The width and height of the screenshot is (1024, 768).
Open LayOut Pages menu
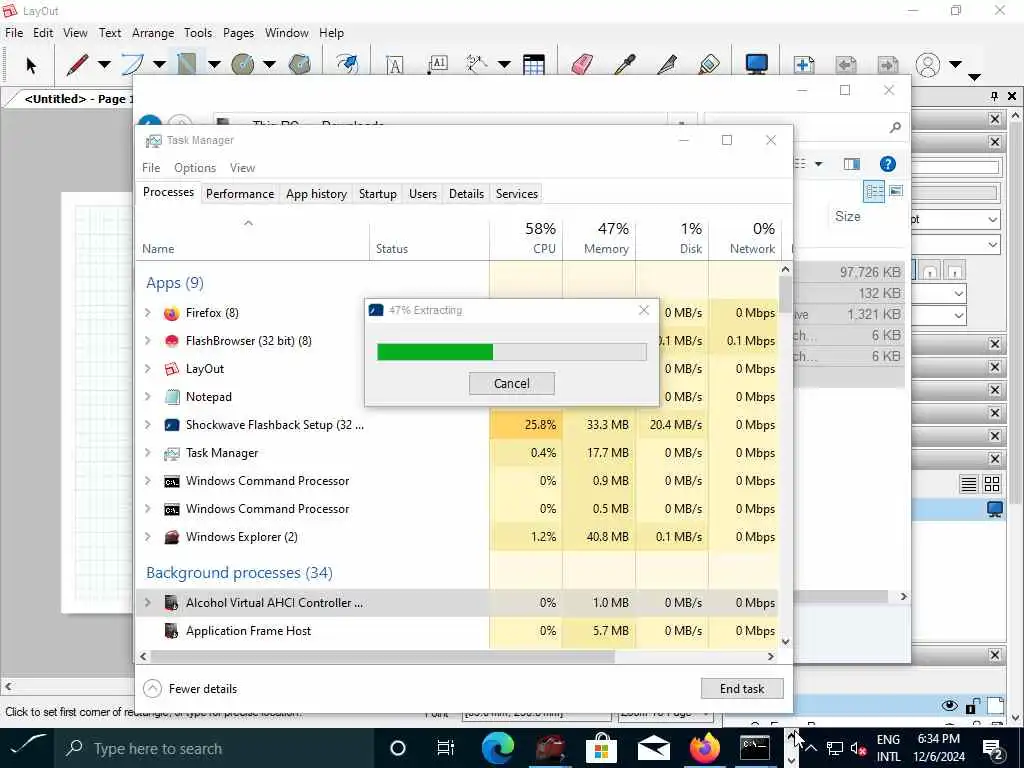click(238, 33)
